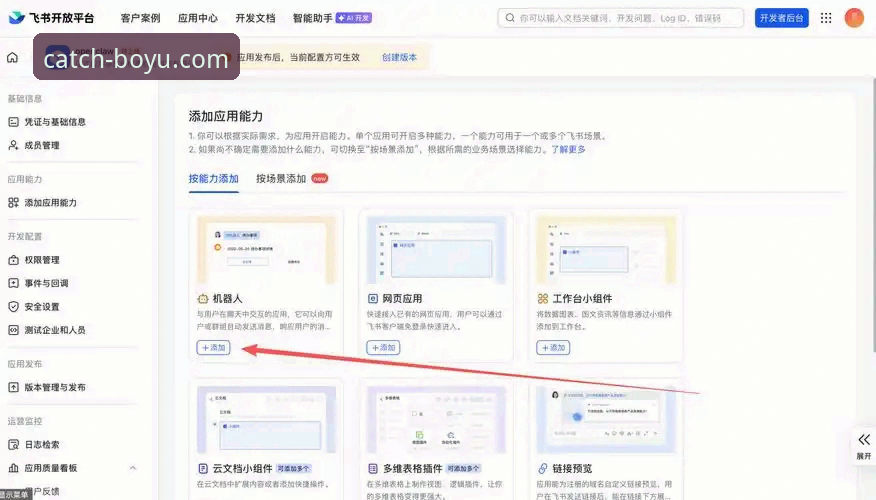Screen dimensions: 876x500
Task: Click the 权限管理 lock icon
Action: click(x=13, y=260)
